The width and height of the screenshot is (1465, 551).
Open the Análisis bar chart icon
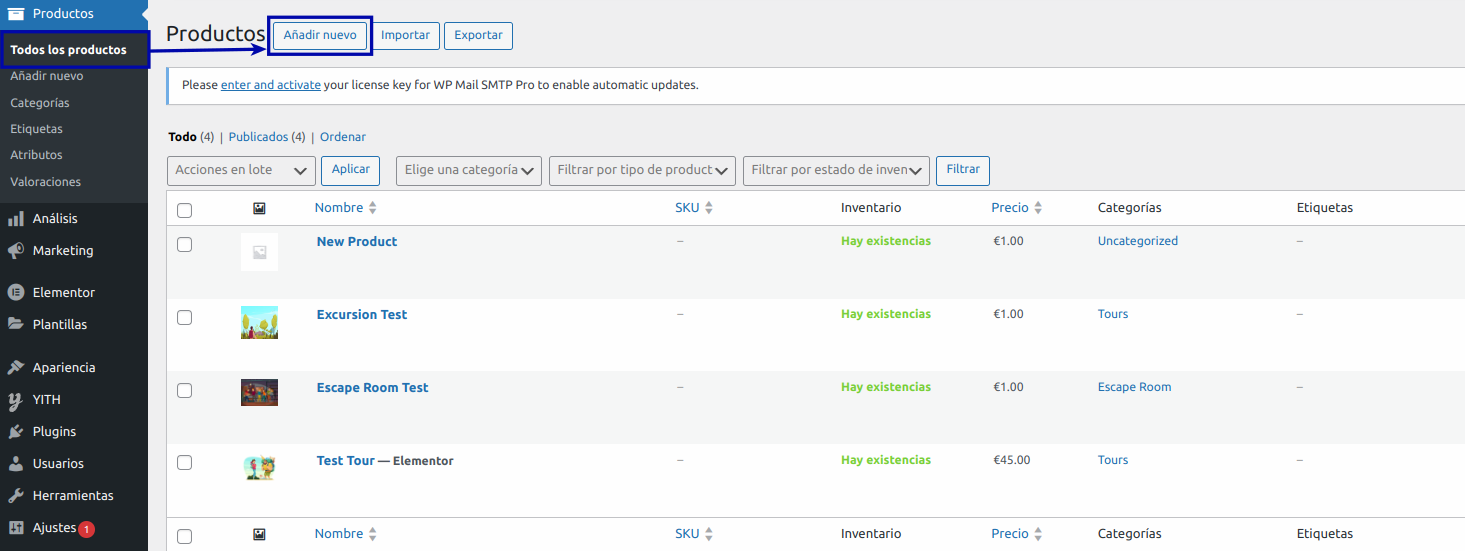pos(16,219)
